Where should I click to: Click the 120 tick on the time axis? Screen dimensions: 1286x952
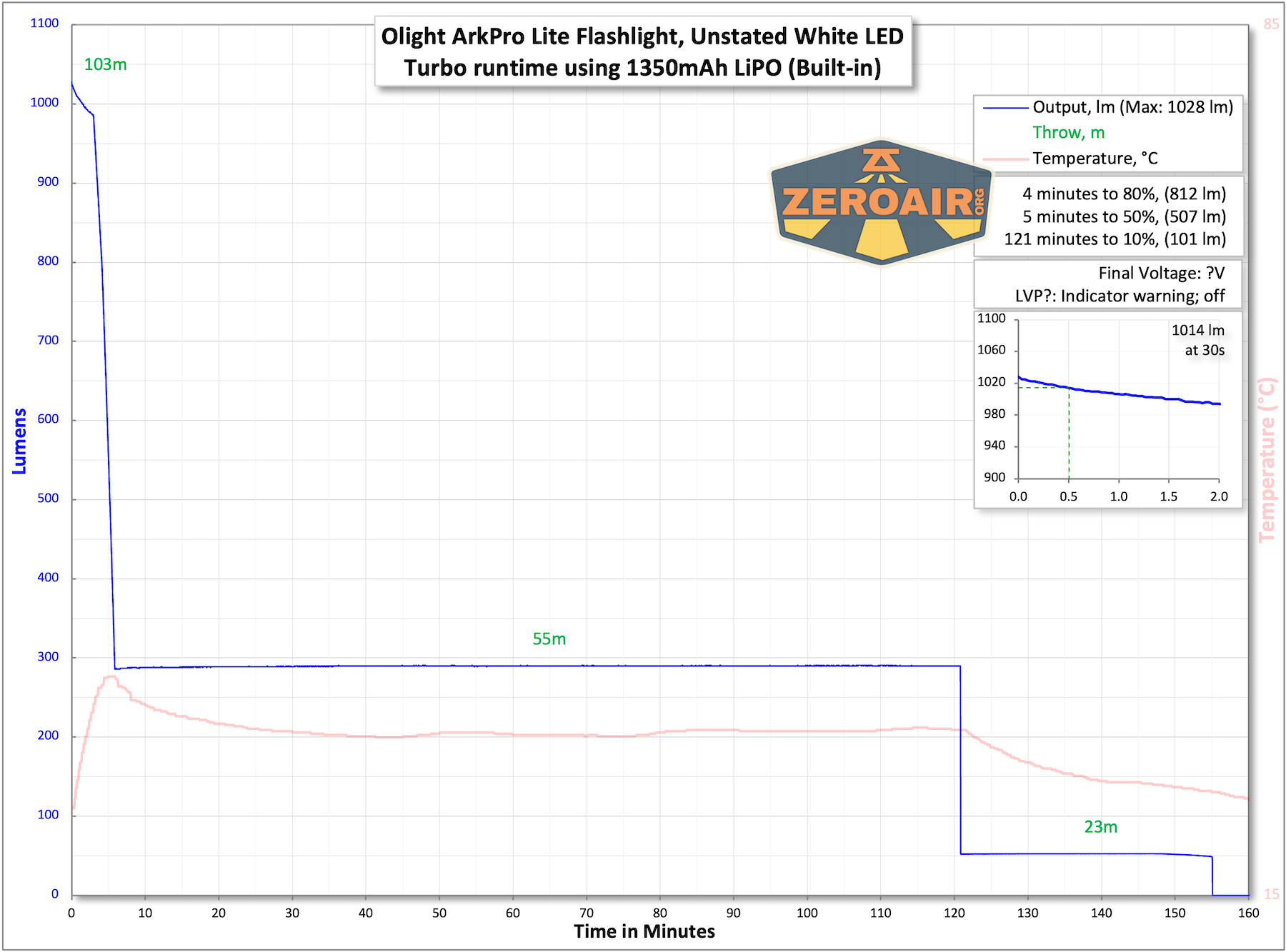point(954,913)
